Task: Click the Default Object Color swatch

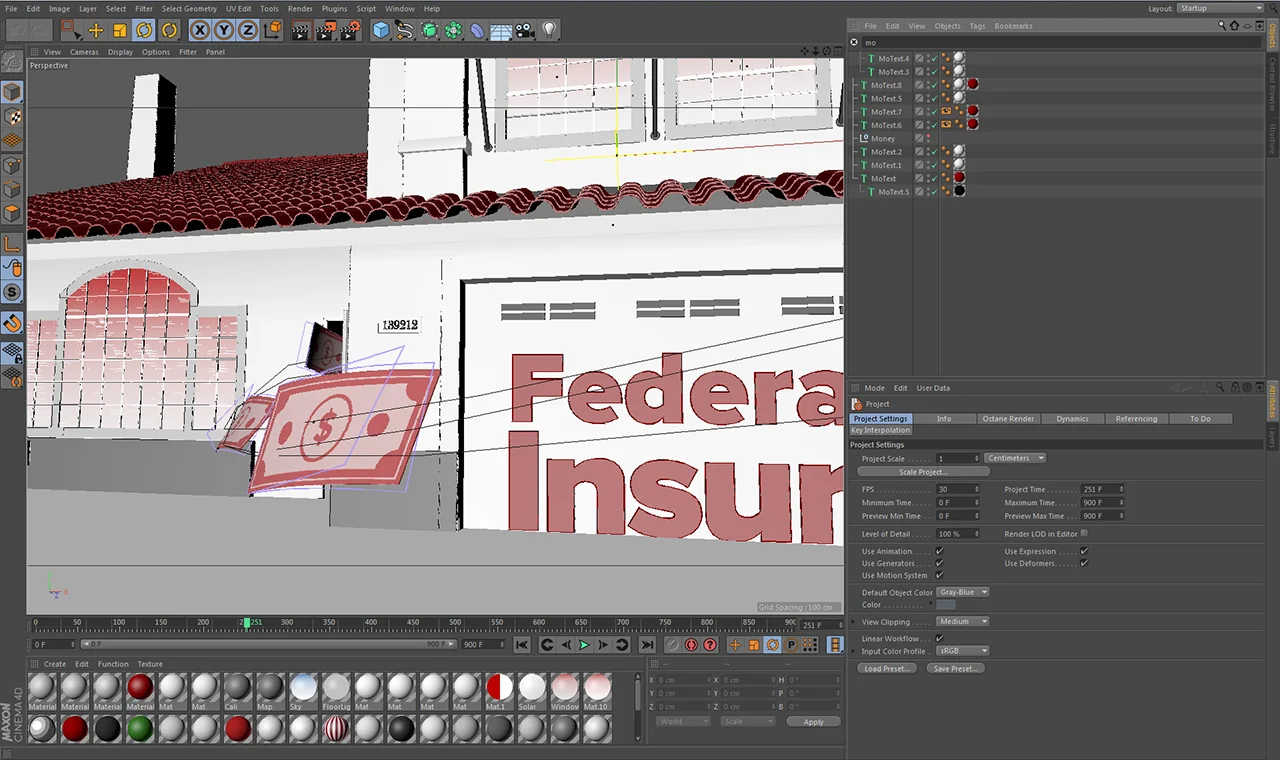Action: [945, 604]
